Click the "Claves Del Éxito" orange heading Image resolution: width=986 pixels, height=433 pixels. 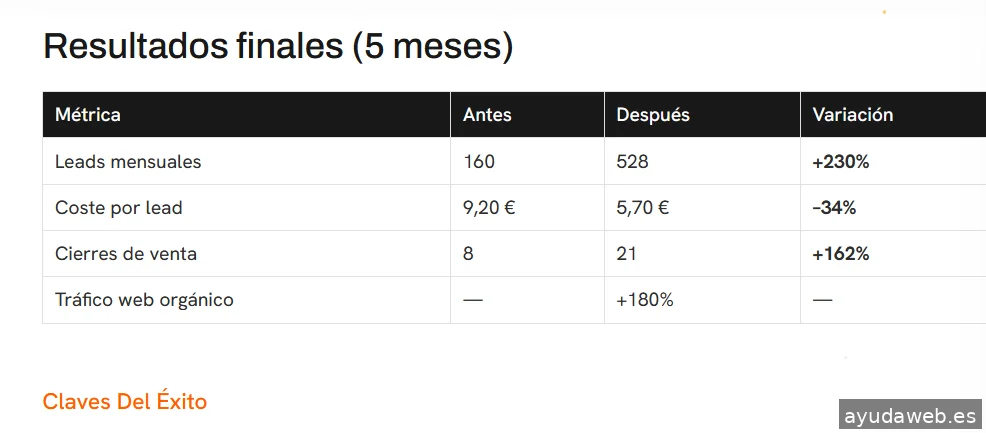click(x=125, y=402)
